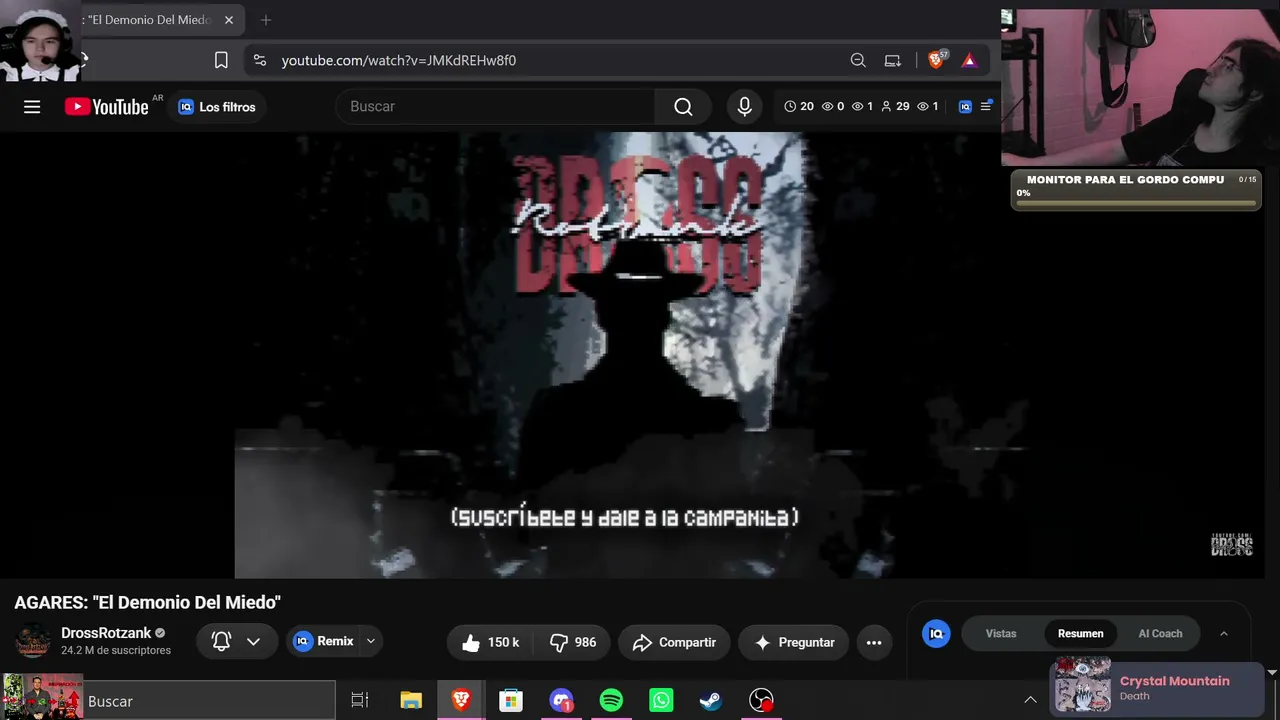Click the zoom-out magnifier in address bar
Image resolution: width=1280 pixels, height=720 pixels.
(x=858, y=60)
